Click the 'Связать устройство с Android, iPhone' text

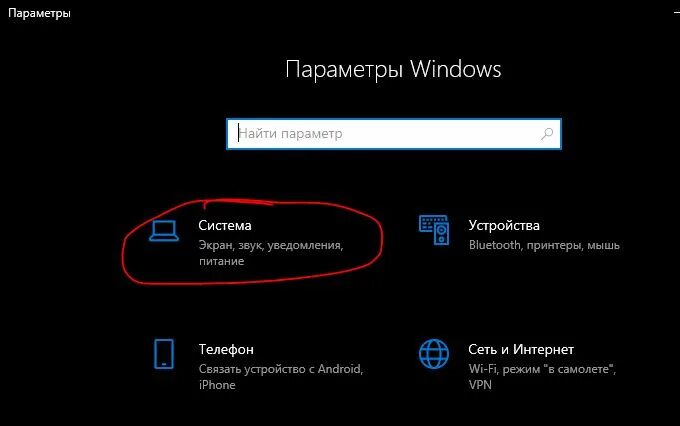point(281,377)
